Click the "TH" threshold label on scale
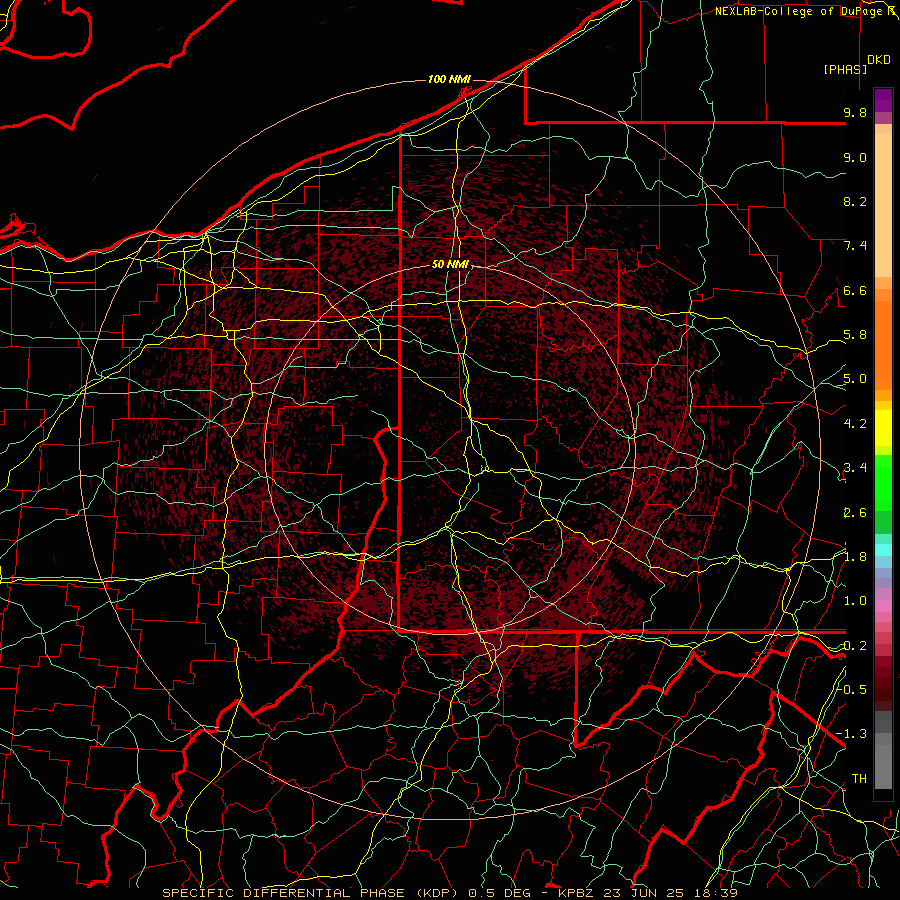 pyautogui.click(x=859, y=779)
